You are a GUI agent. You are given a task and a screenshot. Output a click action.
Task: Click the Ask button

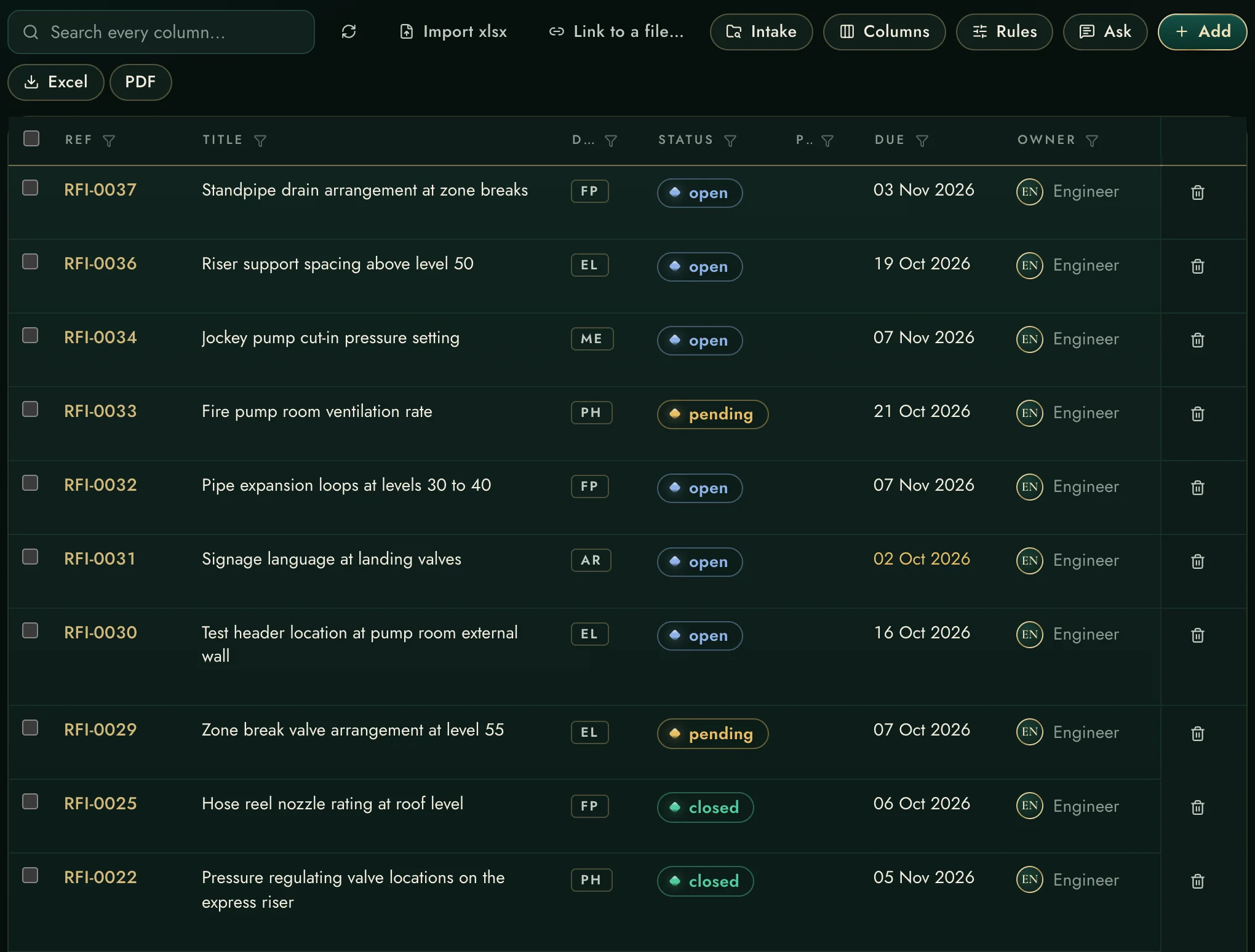(x=1105, y=31)
